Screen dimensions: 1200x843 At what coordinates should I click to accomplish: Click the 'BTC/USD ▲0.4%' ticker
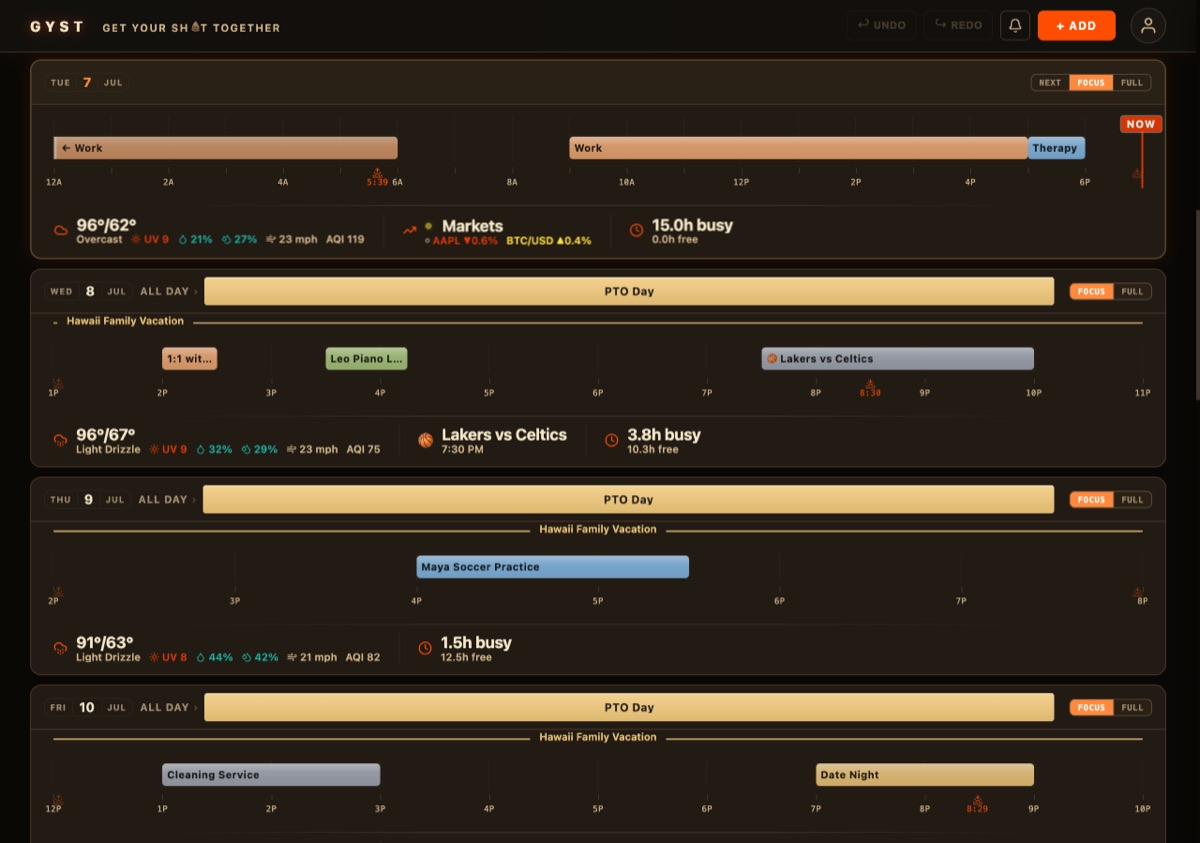(x=549, y=241)
